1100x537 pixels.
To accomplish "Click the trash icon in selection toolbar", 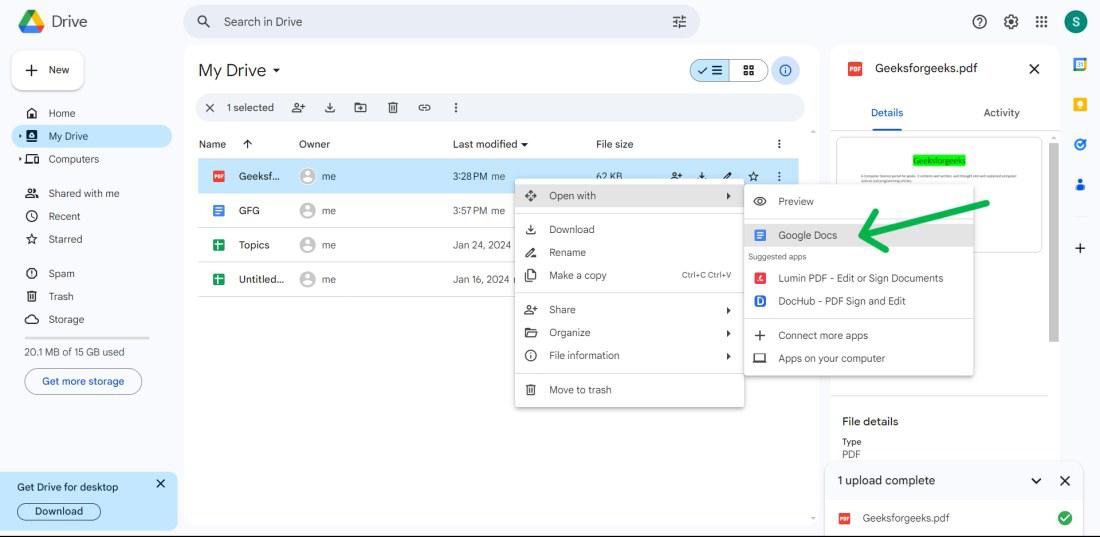I will 393,107.
